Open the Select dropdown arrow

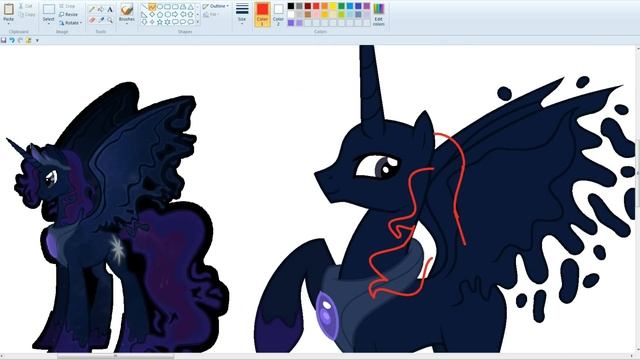coord(49,24)
